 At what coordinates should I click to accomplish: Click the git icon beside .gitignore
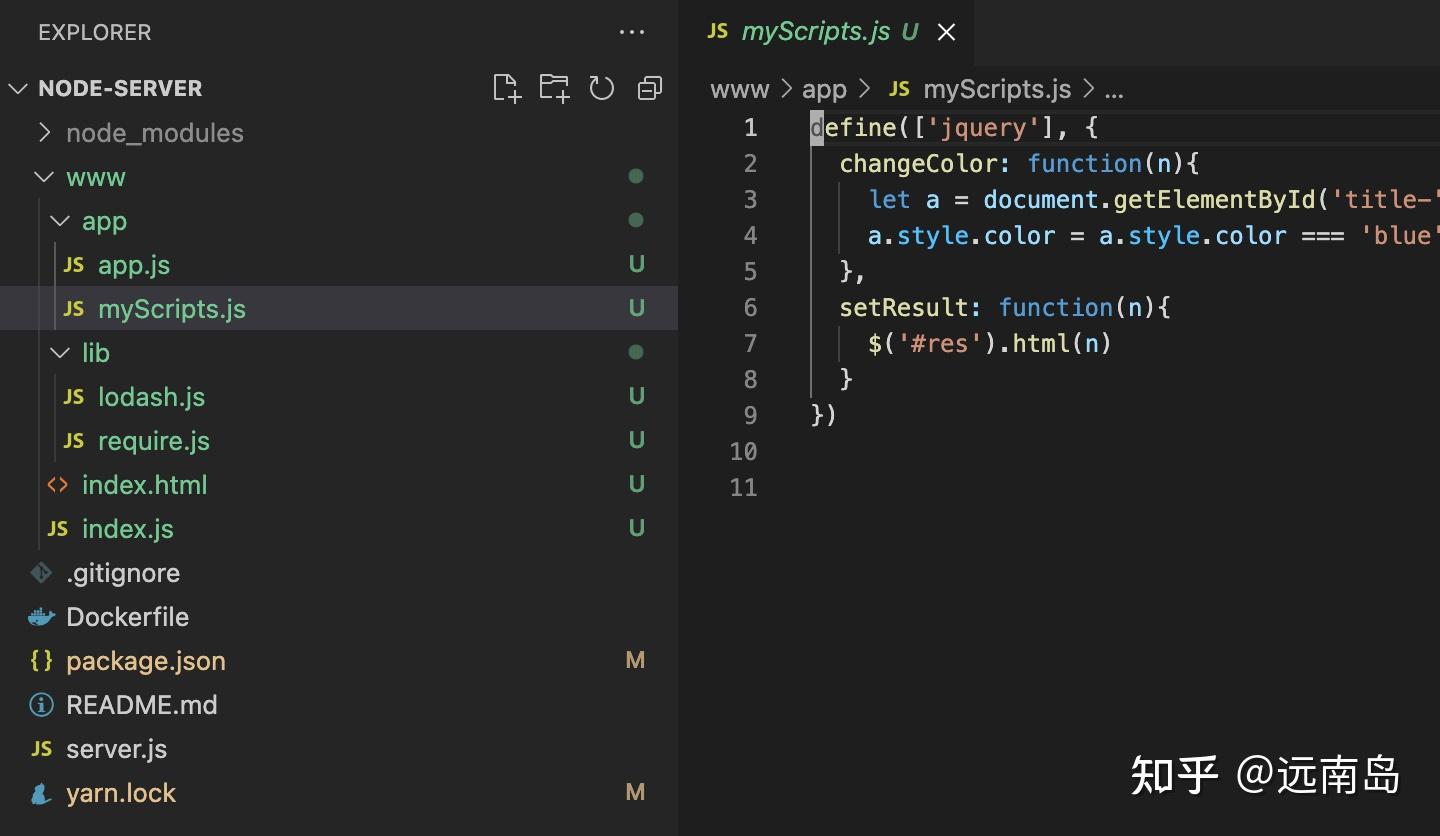point(41,573)
